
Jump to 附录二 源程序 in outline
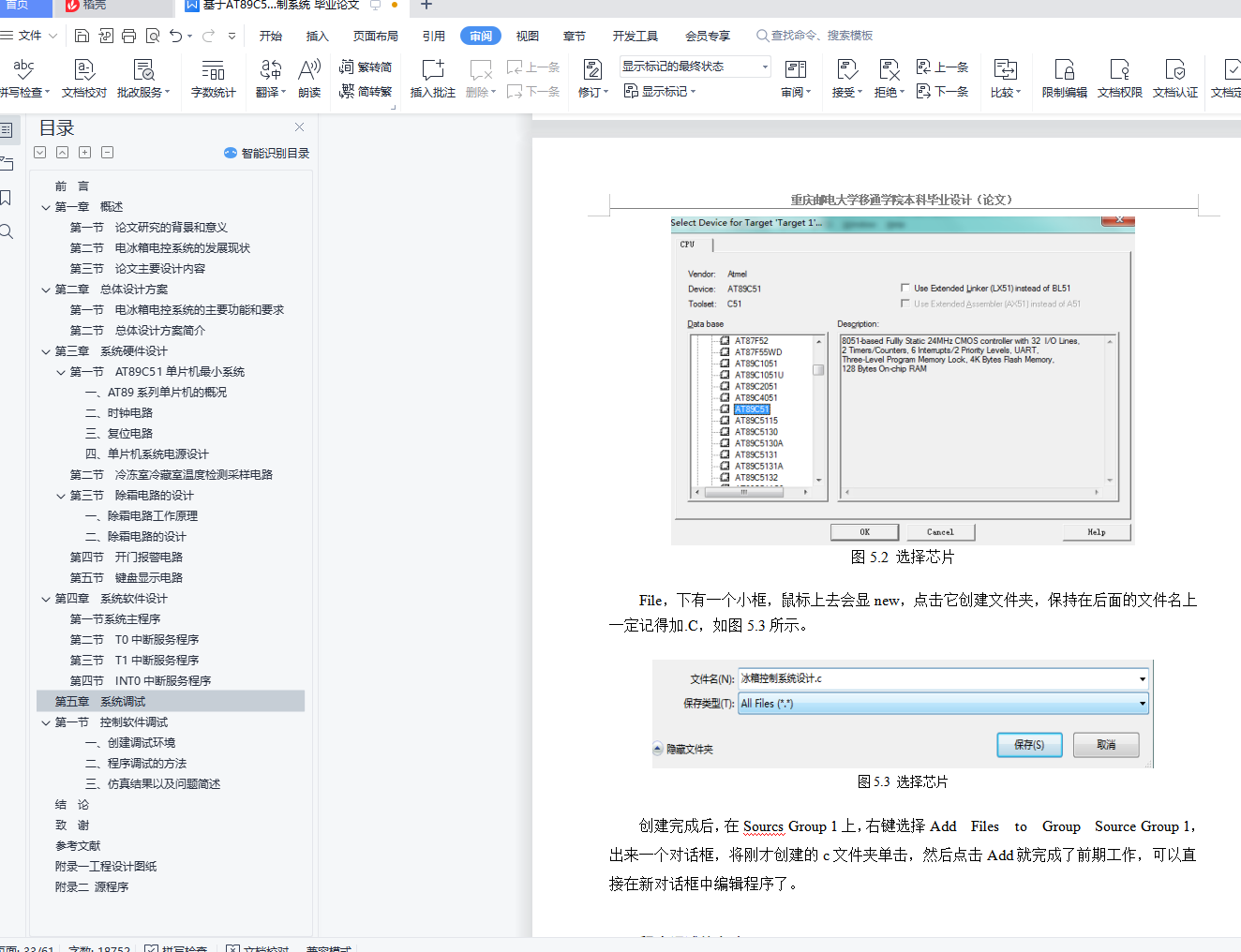(92, 887)
